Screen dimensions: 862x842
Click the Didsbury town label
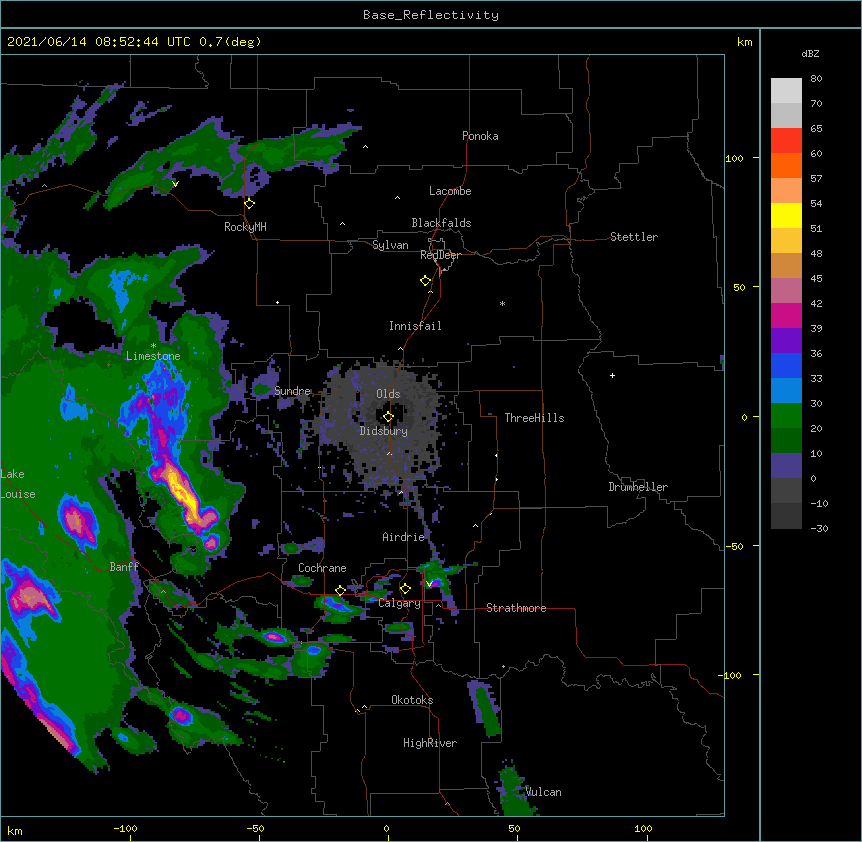[384, 431]
